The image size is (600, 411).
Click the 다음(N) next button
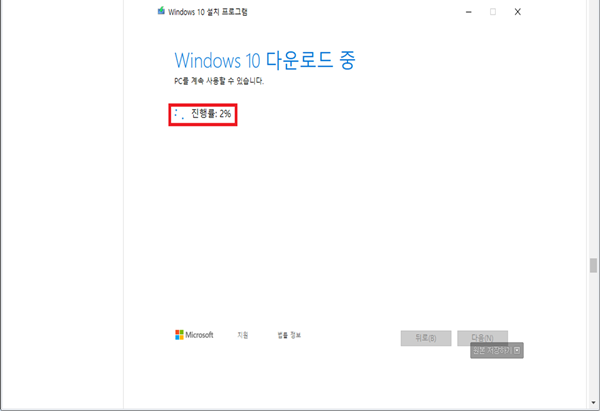(482, 337)
